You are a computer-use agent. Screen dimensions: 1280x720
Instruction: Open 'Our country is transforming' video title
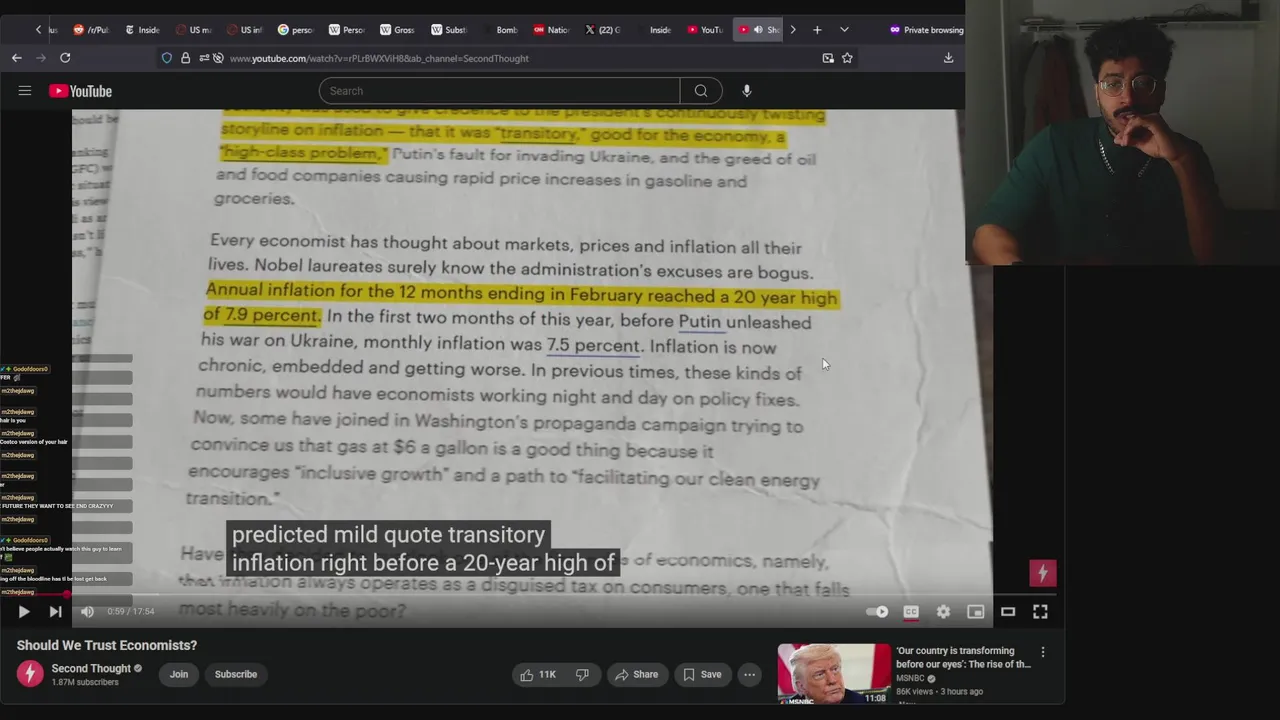tap(963, 657)
